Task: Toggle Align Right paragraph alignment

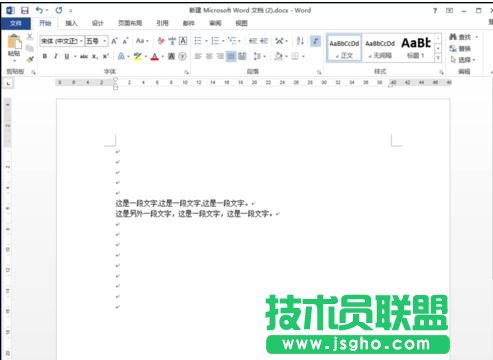Action: pos(220,56)
